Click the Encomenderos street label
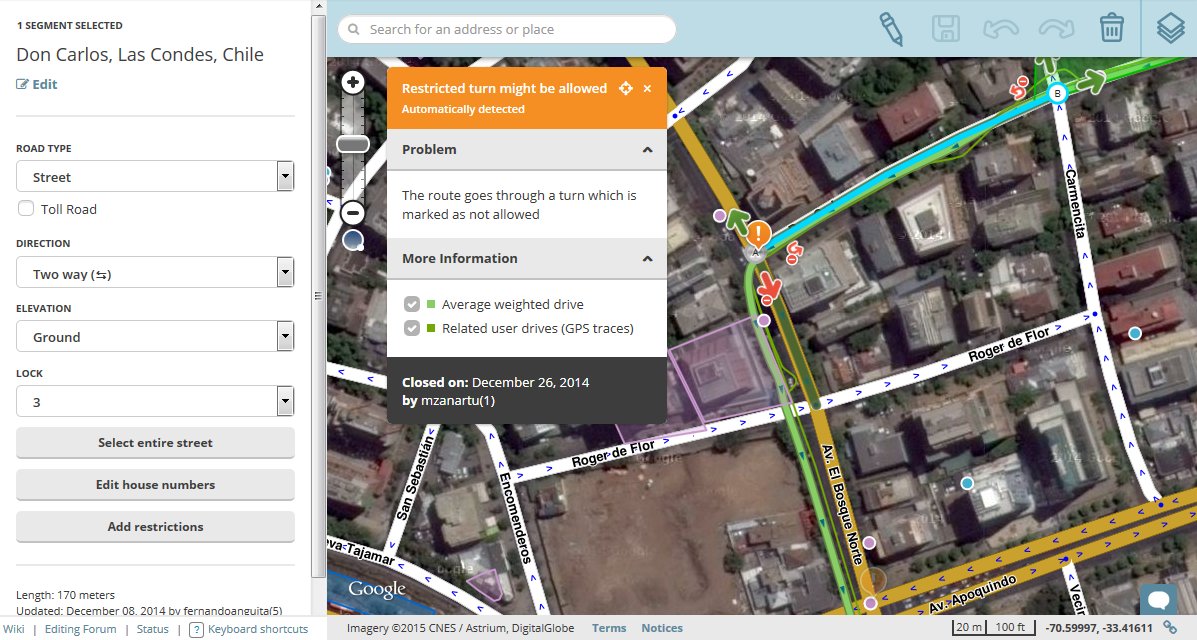 coord(514,517)
